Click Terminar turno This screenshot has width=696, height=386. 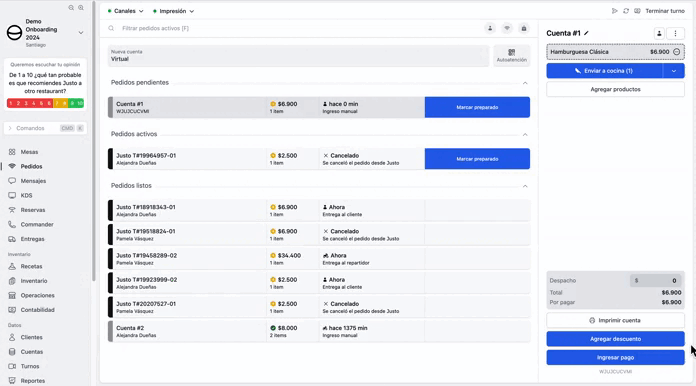coord(665,11)
